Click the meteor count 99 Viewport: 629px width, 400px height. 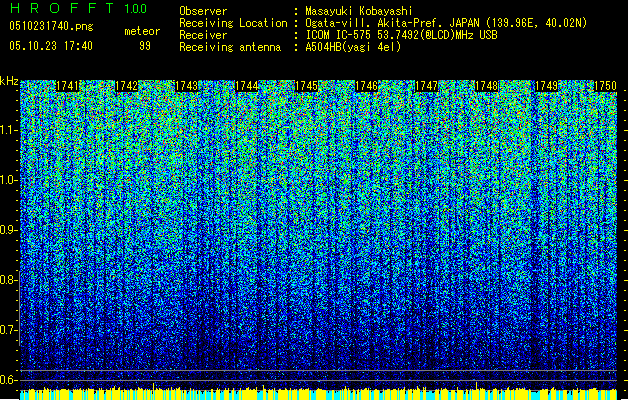145,46
